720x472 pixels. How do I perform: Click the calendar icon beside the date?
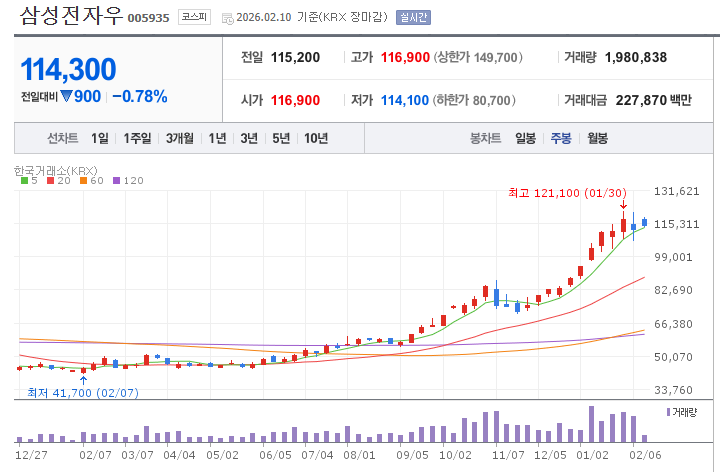coord(226,18)
